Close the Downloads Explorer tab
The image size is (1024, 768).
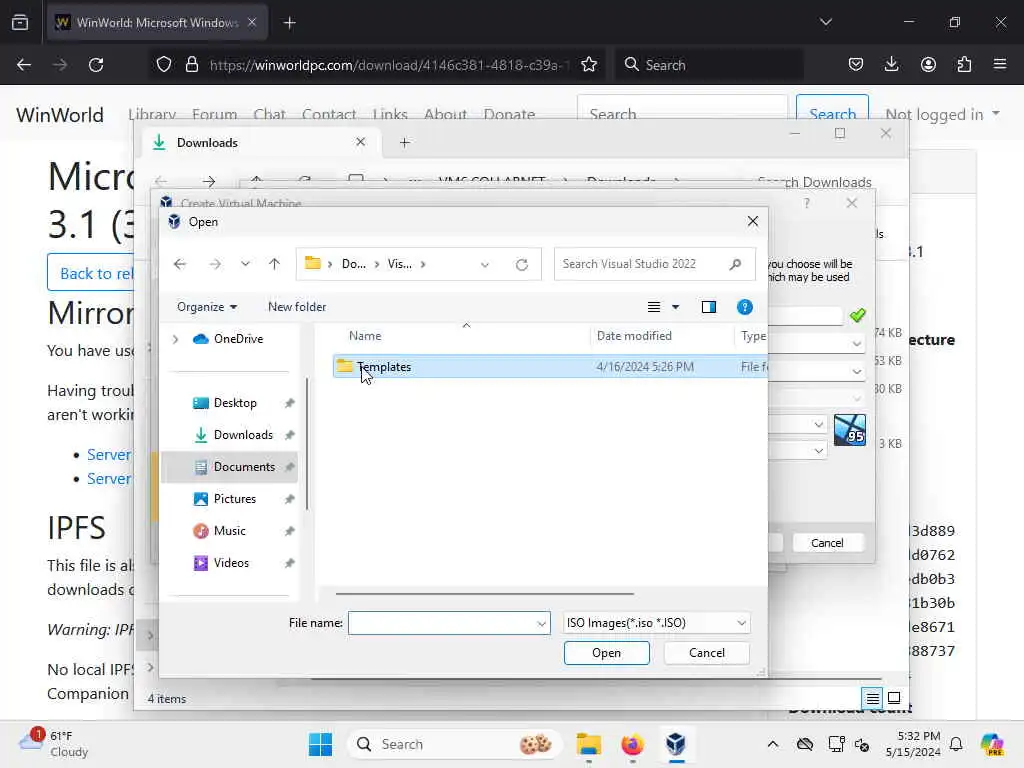360,142
